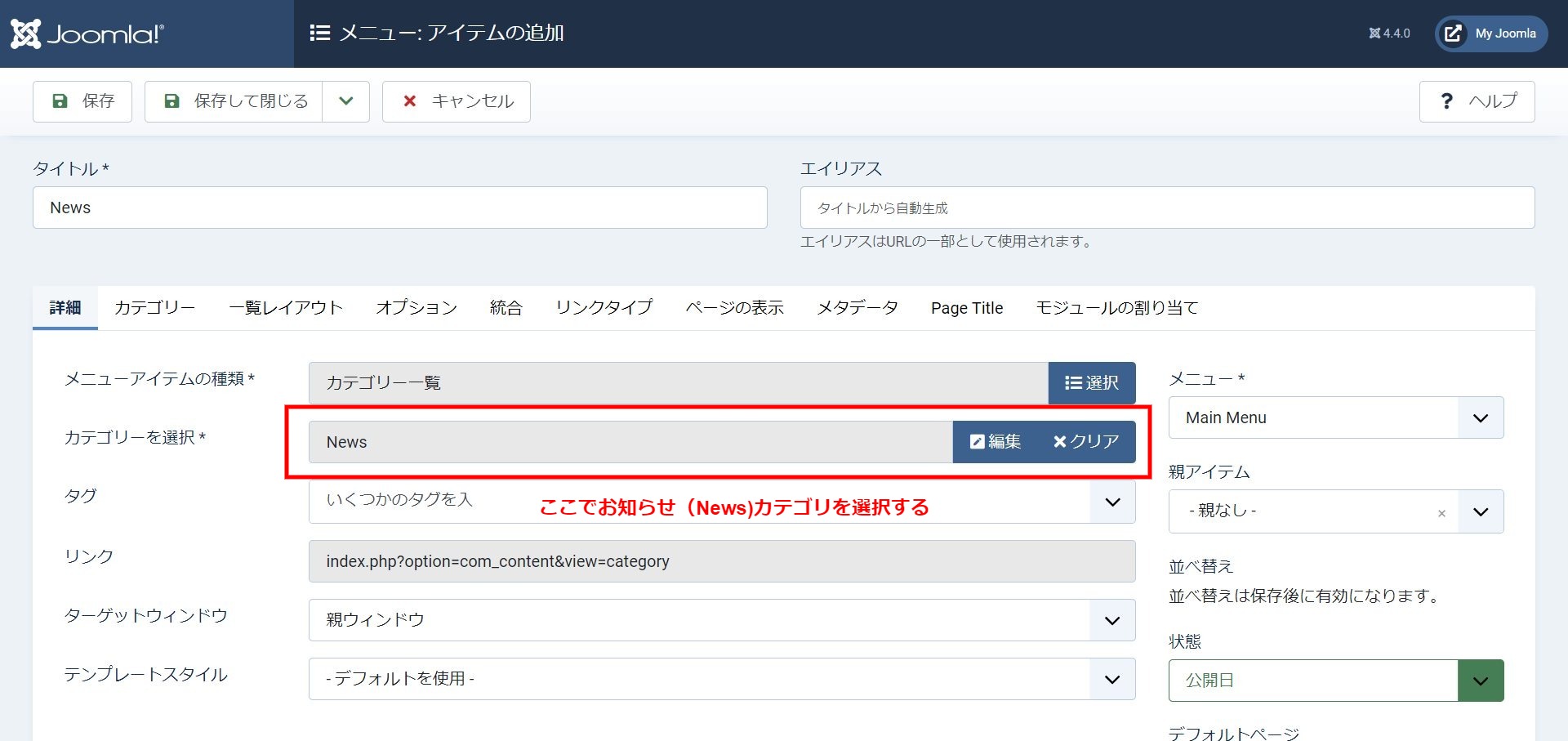
Task: Expand the save options dropdown arrow
Action: (346, 101)
